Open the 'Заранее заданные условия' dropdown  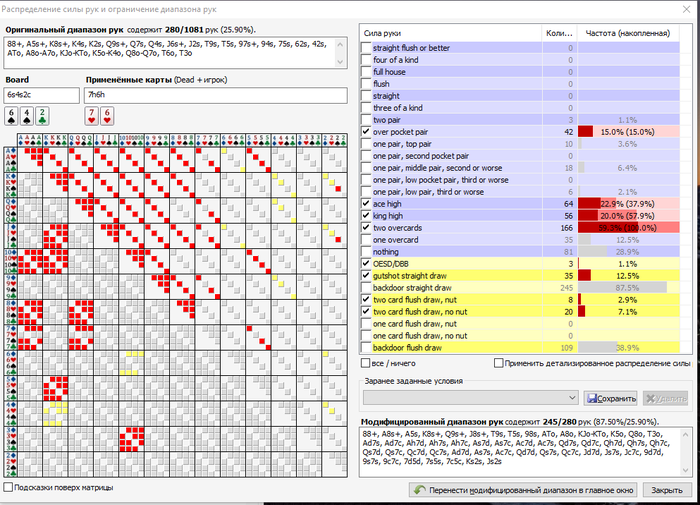471,397
